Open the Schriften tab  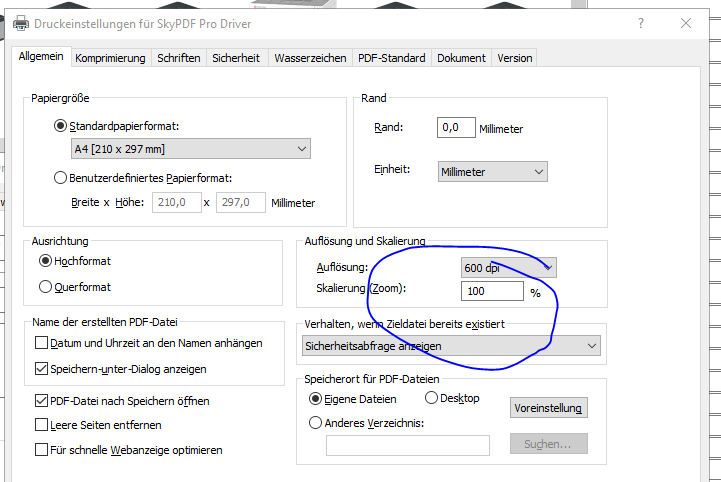click(x=179, y=58)
